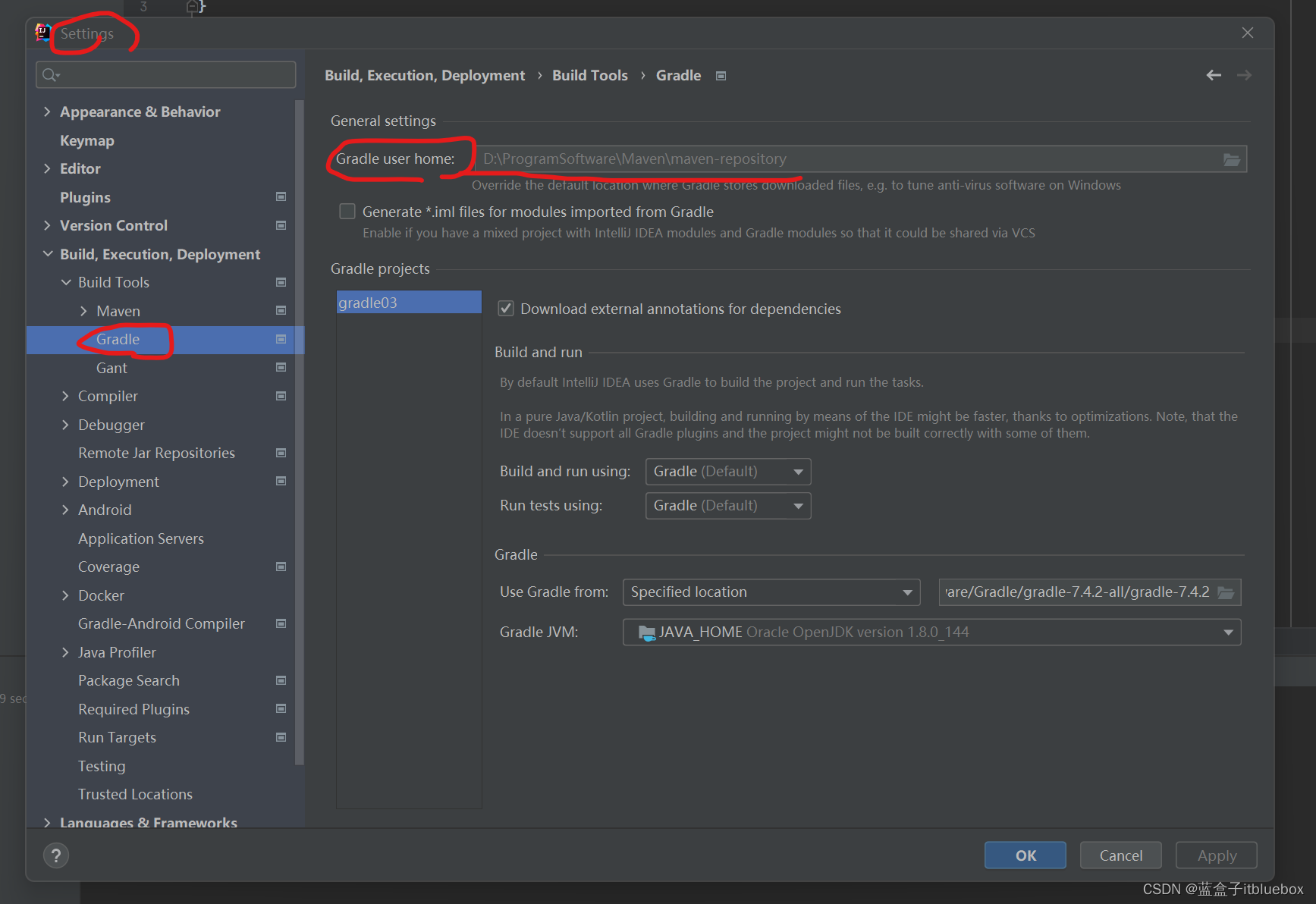1316x904 pixels.
Task: Click the forward navigation arrow
Action: pos(1244,75)
